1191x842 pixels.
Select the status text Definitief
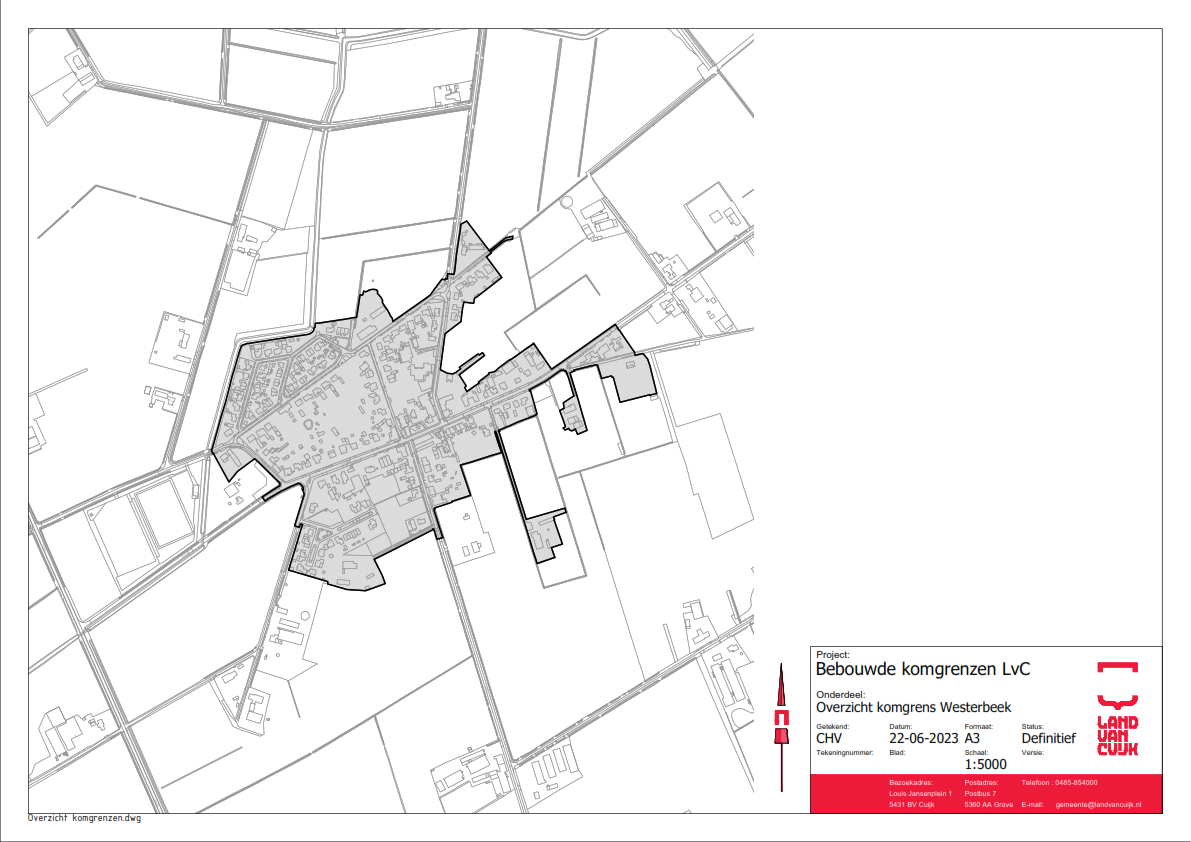pyautogui.click(x=1048, y=739)
